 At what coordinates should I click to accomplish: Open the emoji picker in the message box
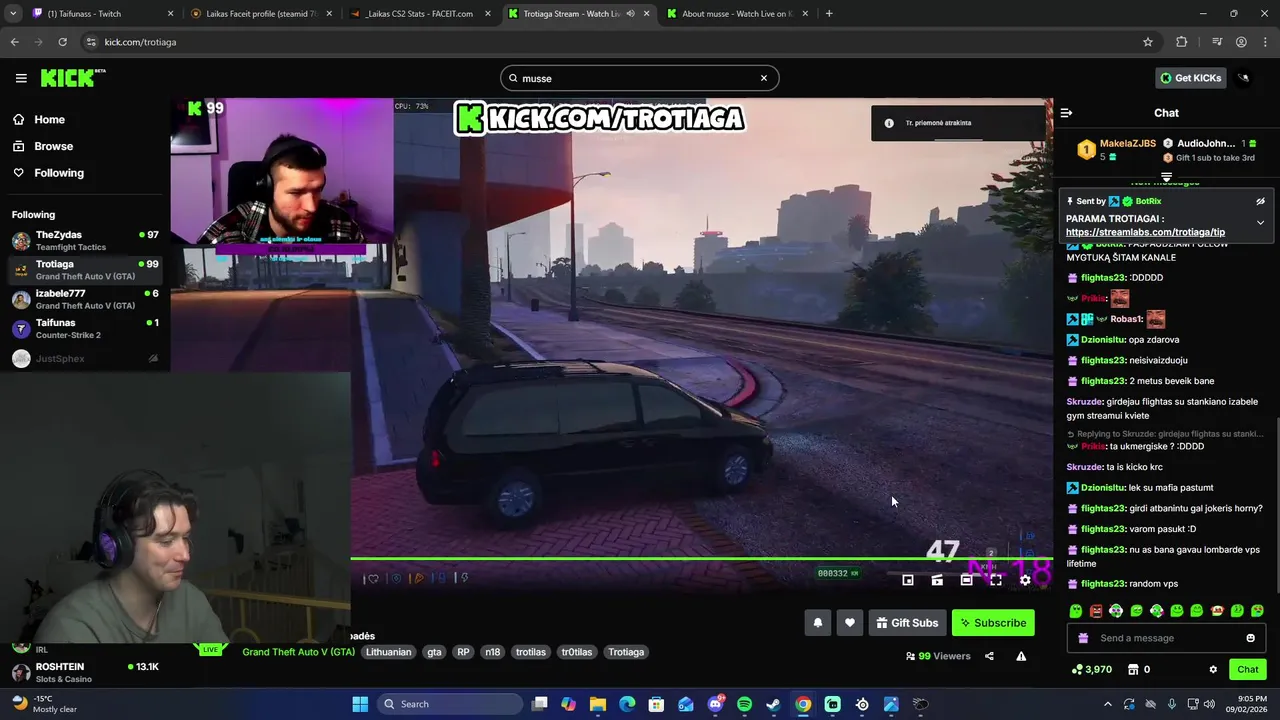tap(1250, 638)
